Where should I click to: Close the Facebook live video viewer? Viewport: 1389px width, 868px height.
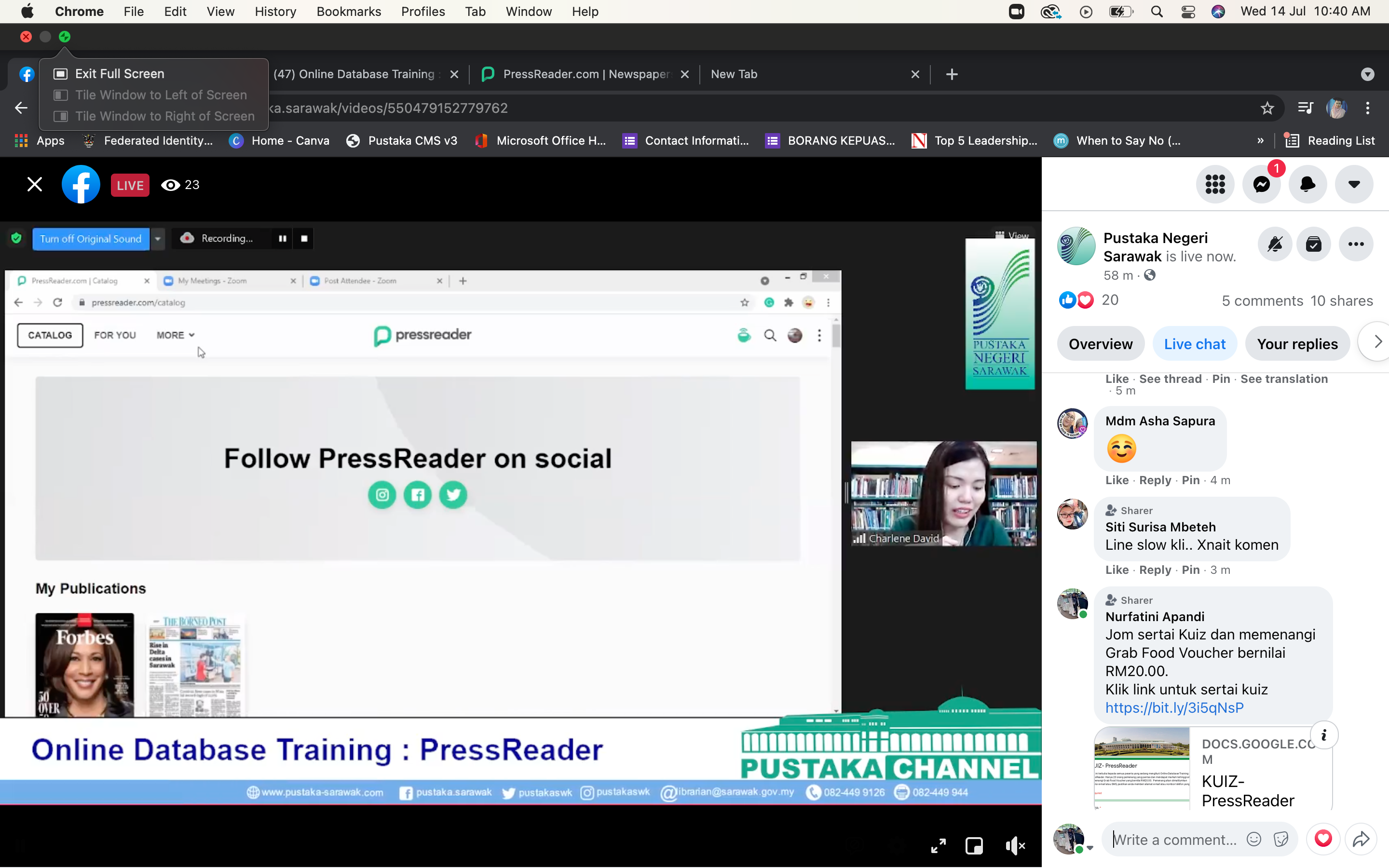tap(34, 184)
